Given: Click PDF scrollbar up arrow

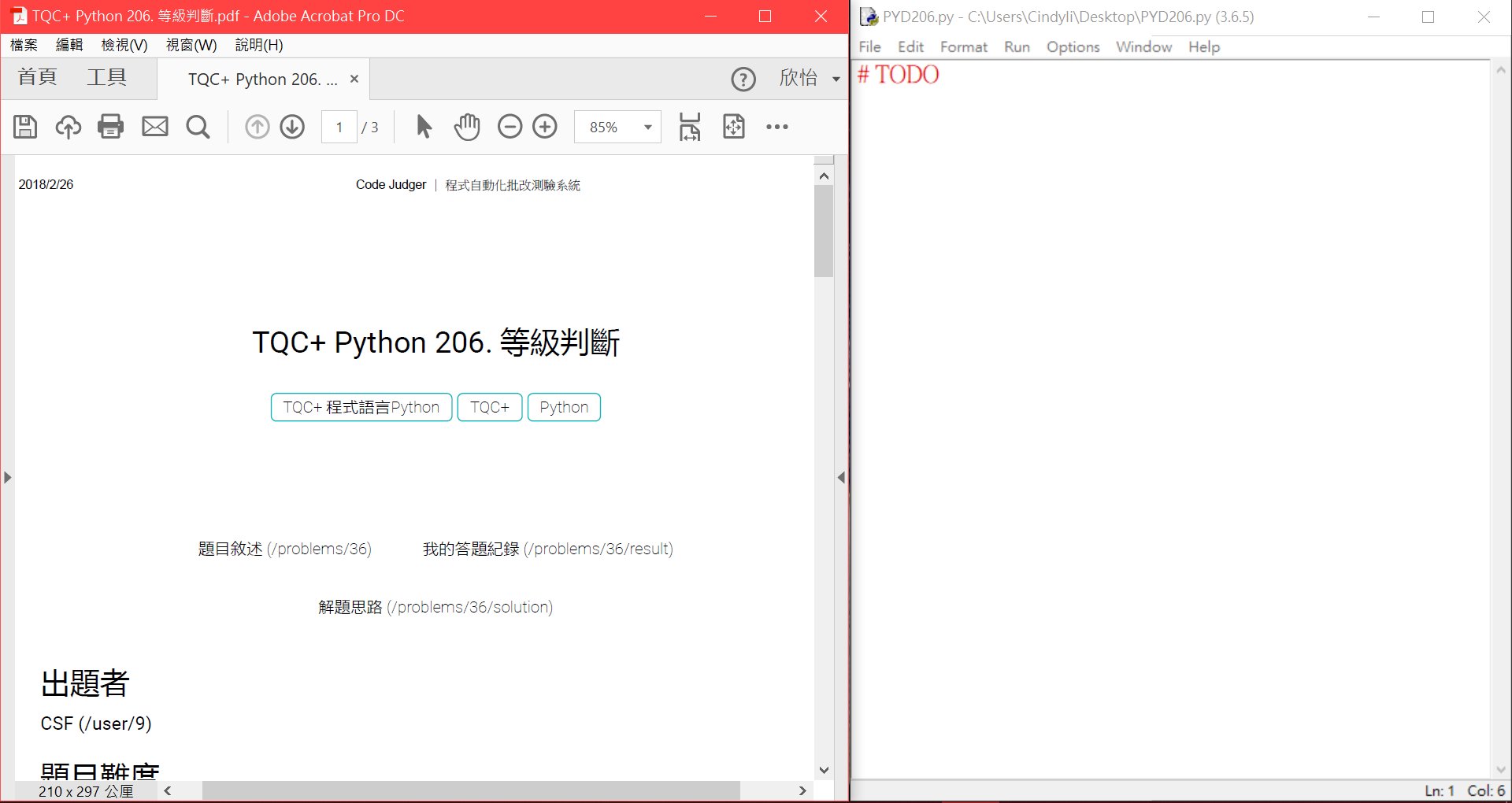Looking at the screenshot, I should pyautogui.click(x=824, y=176).
